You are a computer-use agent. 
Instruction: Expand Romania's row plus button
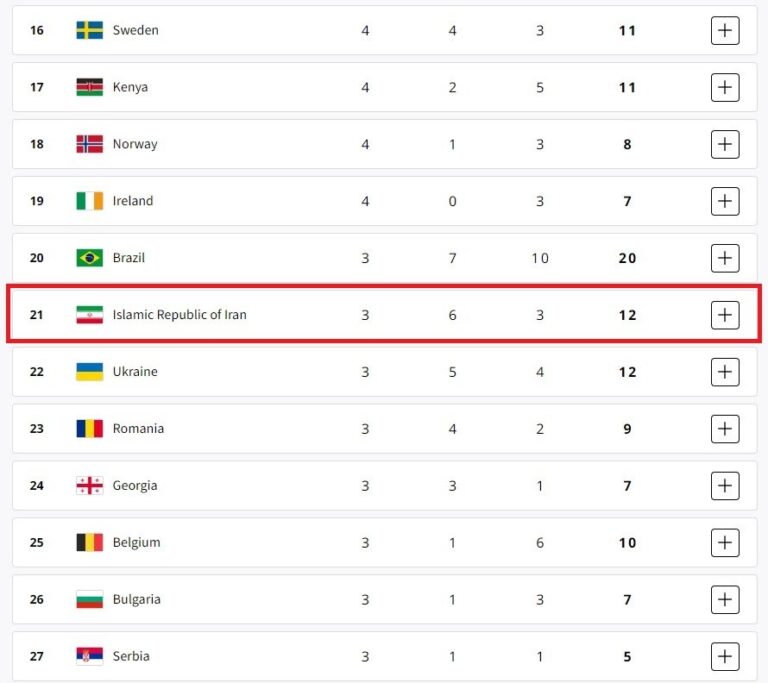click(x=725, y=429)
